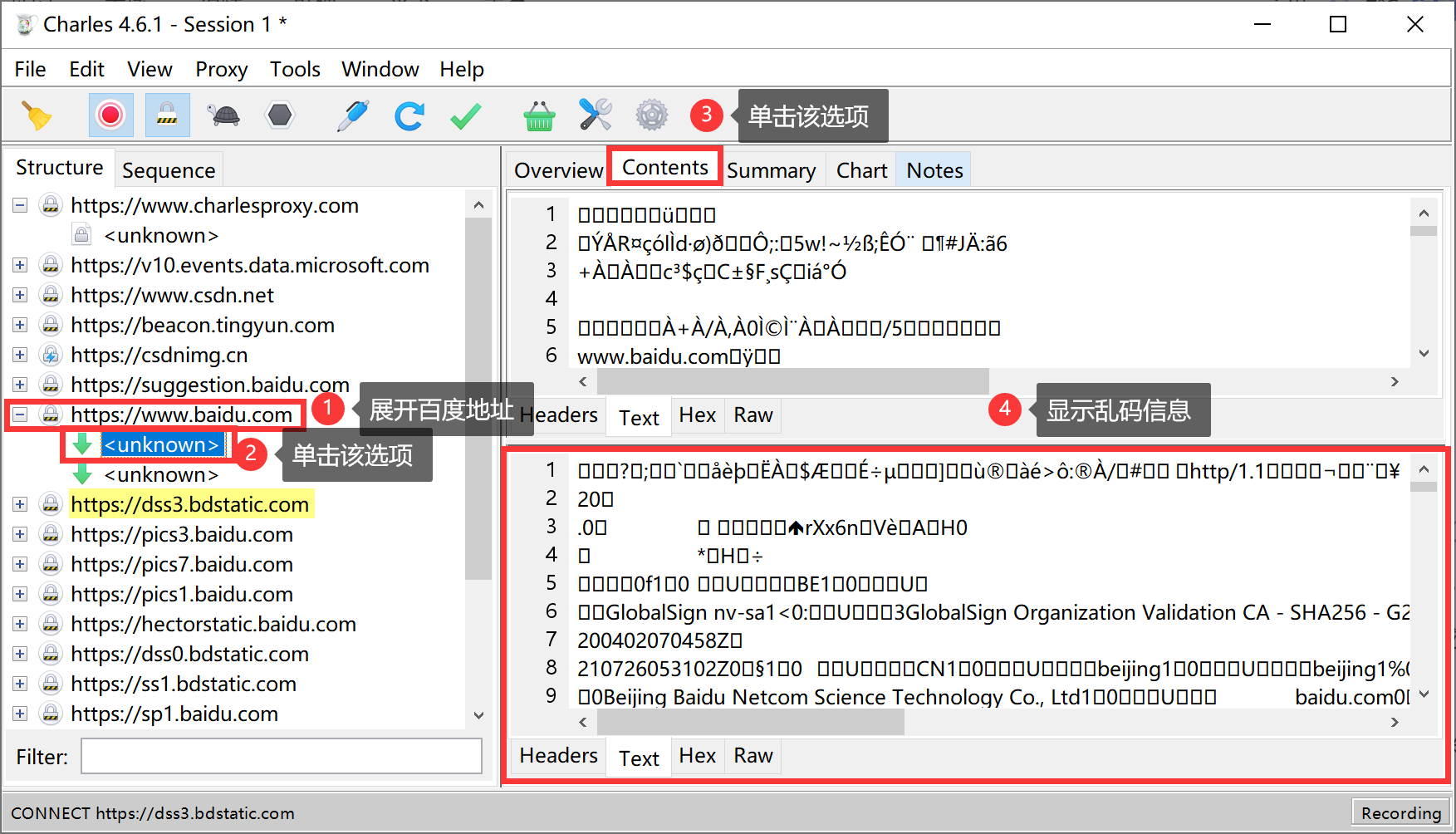Image resolution: width=1456 pixels, height=834 pixels.
Task: Click the Filter input field
Action: [281, 757]
